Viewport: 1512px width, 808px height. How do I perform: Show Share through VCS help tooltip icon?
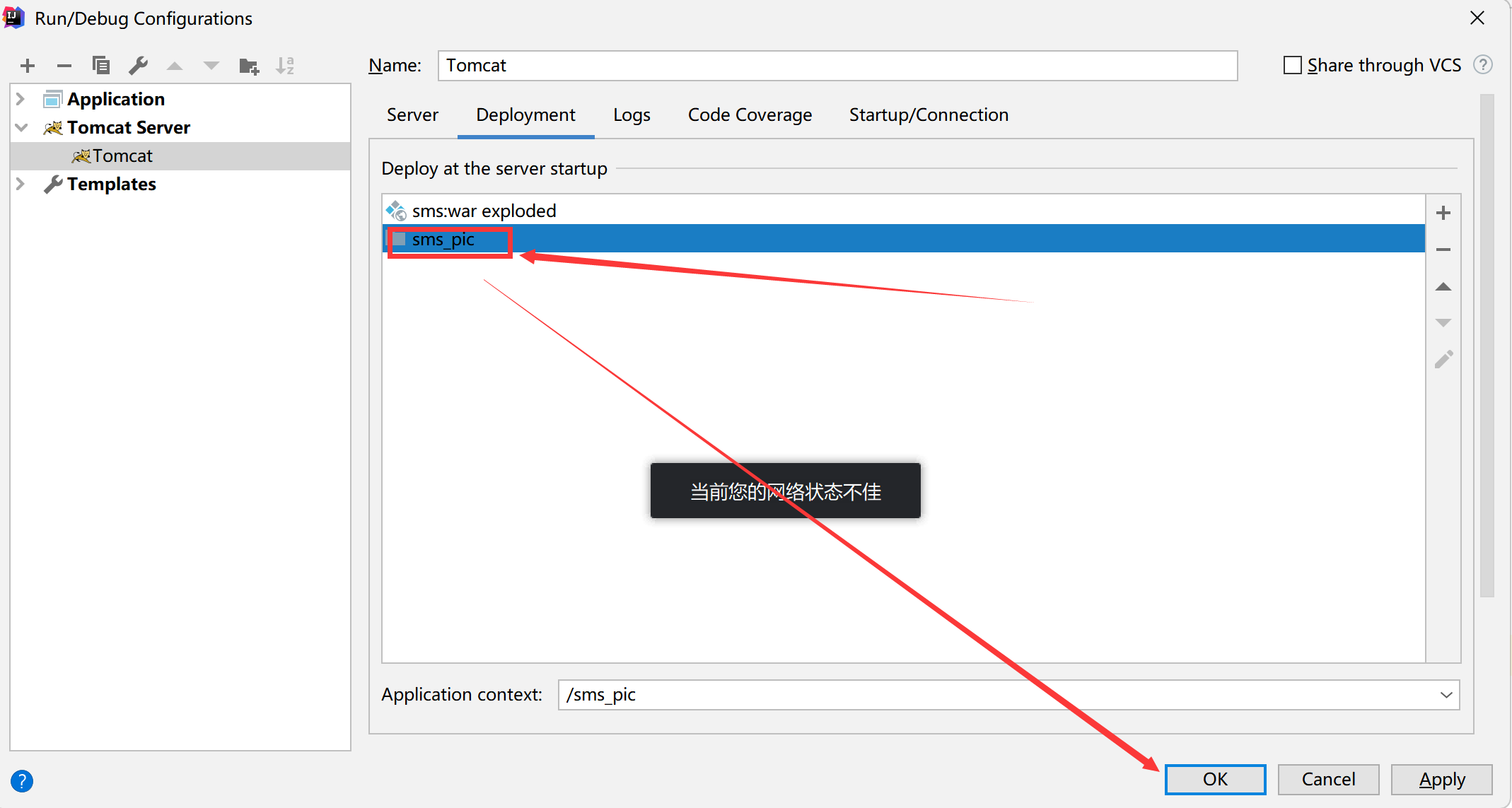[1483, 65]
